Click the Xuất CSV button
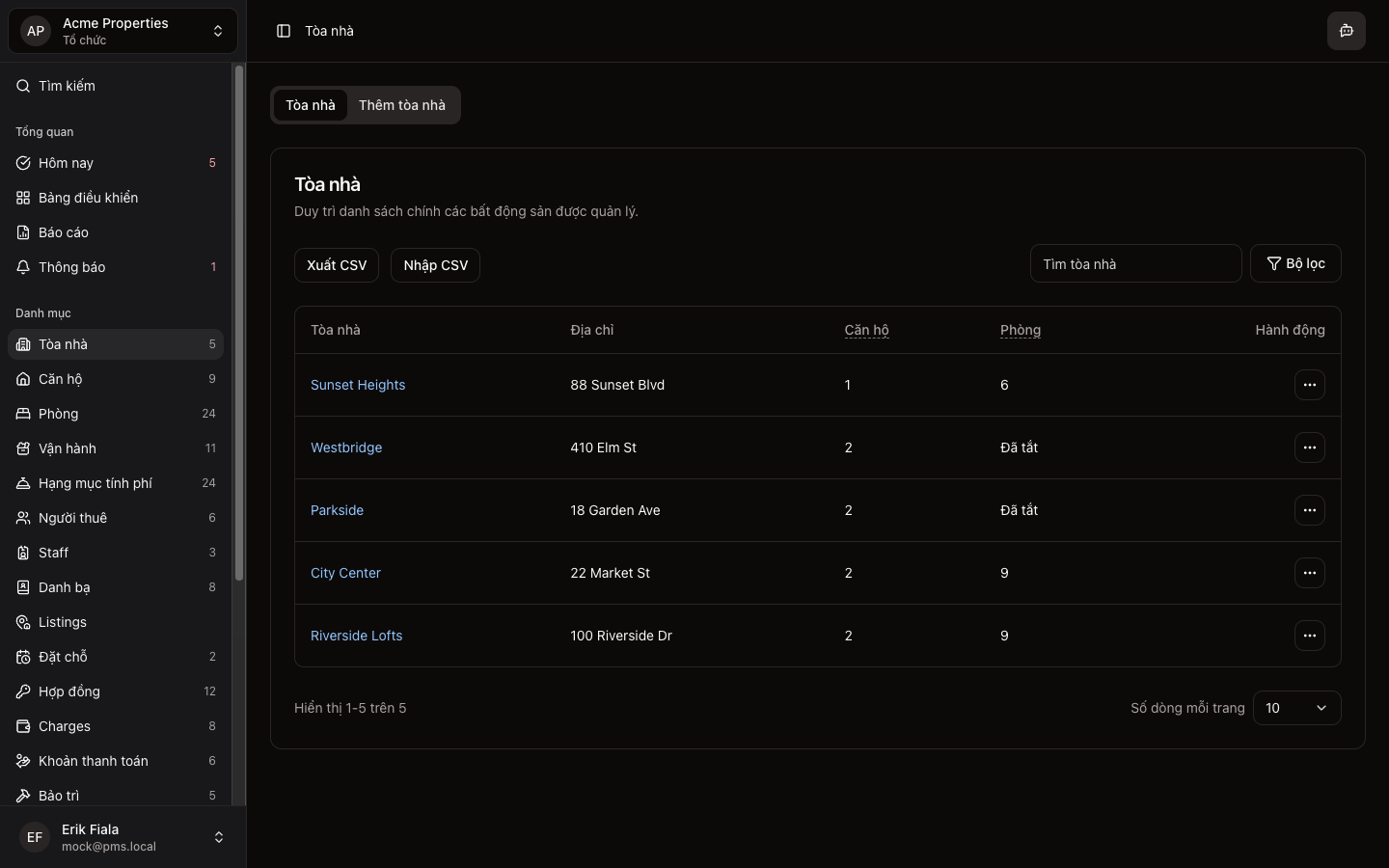Viewport: 1389px width, 868px height. (337, 265)
